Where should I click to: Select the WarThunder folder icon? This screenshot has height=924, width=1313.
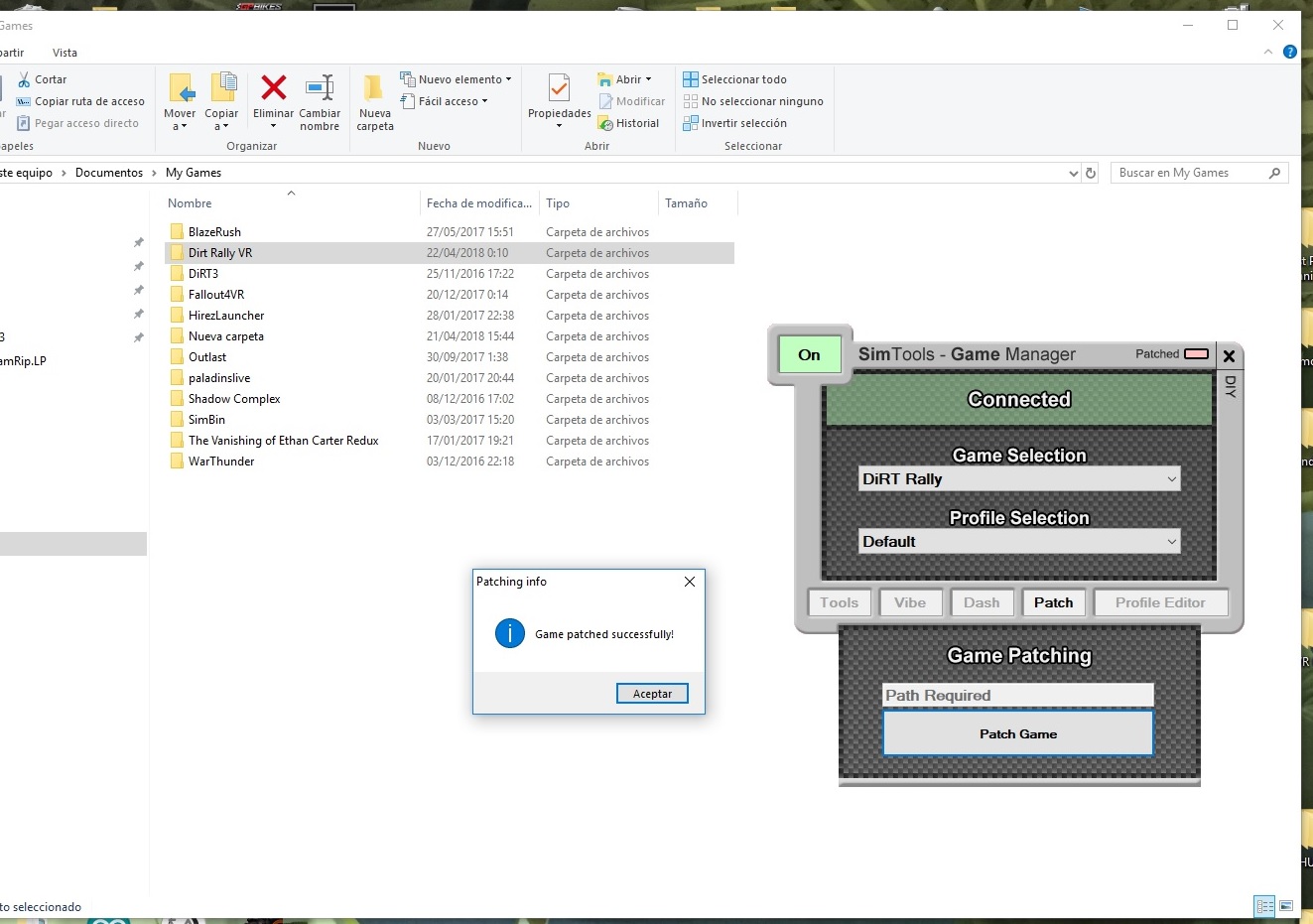pyautogui.click(x=177, y=462)
